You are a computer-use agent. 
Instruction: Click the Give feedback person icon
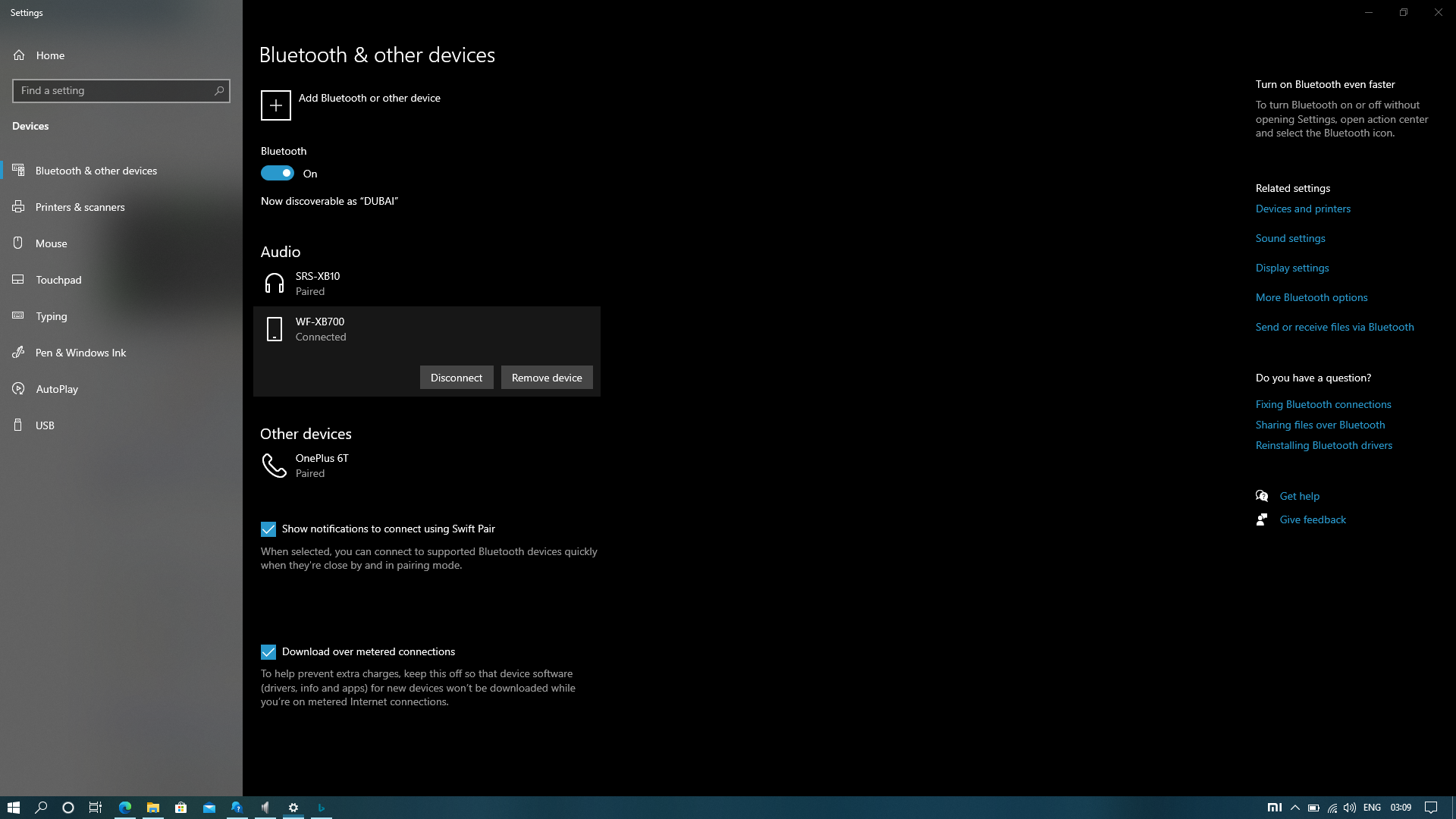click(x=1262, y=519)
